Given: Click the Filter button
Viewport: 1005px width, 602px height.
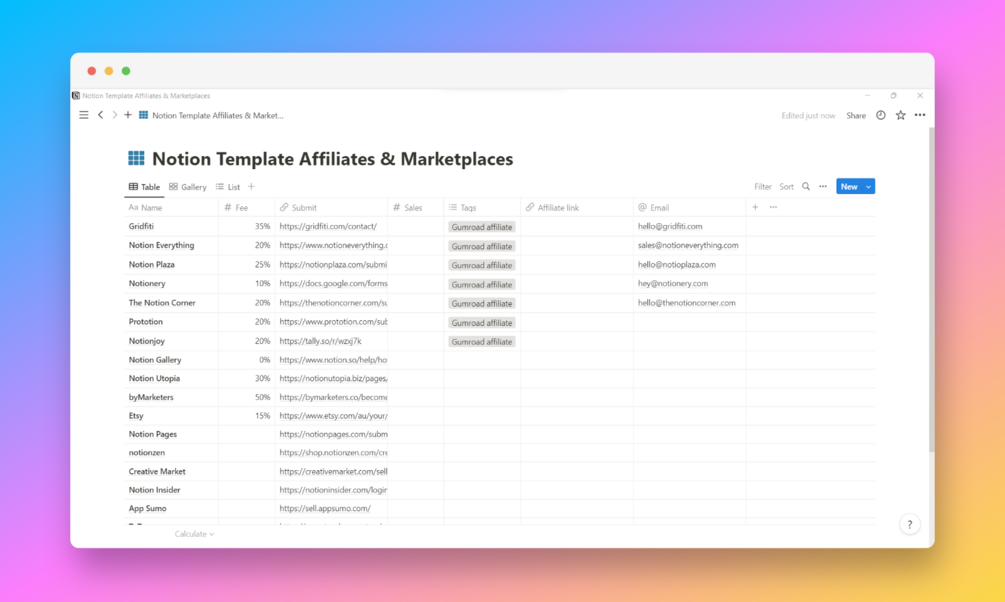Looking at the screenshot, I should tap(763, 187).
